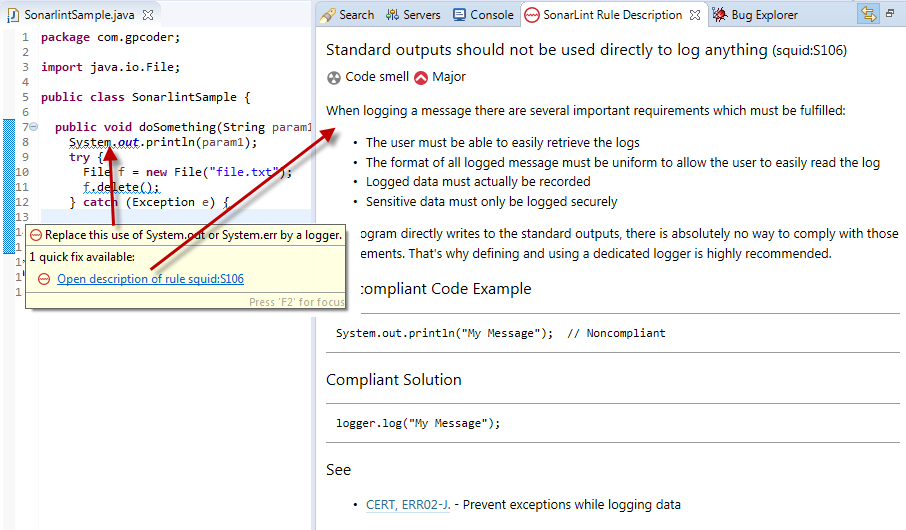Screen dimensions: 906x530
Task: Switch to the Console tab
Action: 483,15
